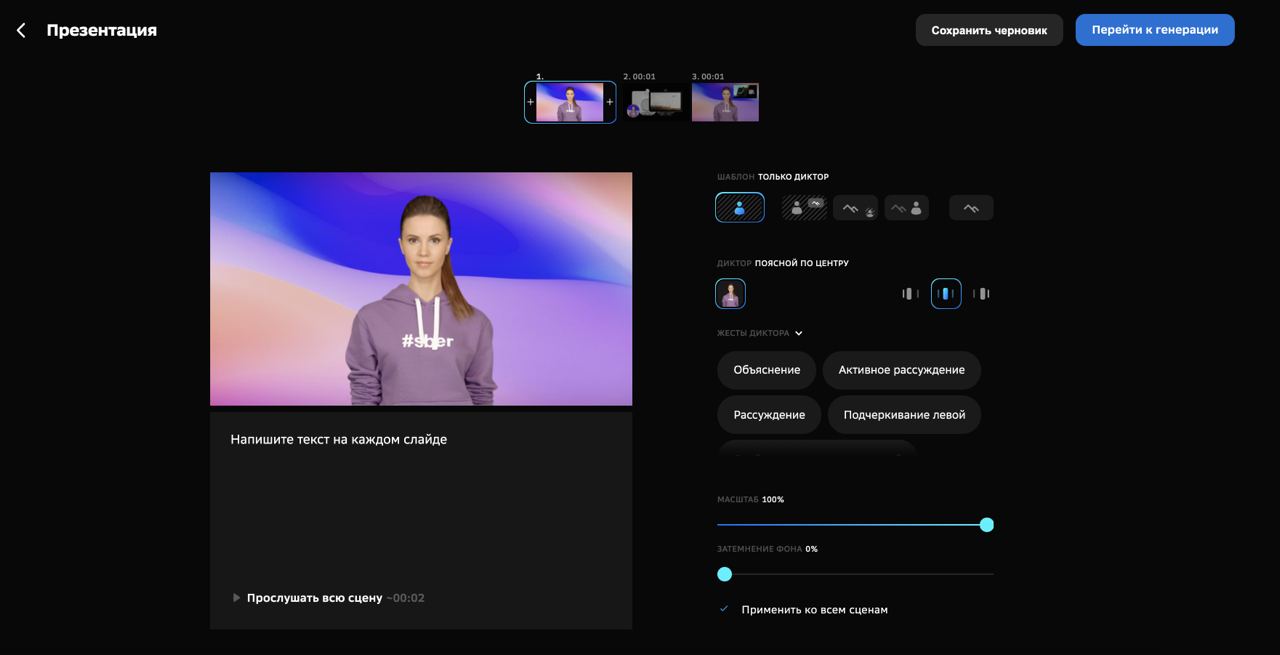This screenshot has width=1280, height=655.
Task: Click Перейти к генерации button
Action: pos(1155,30)
